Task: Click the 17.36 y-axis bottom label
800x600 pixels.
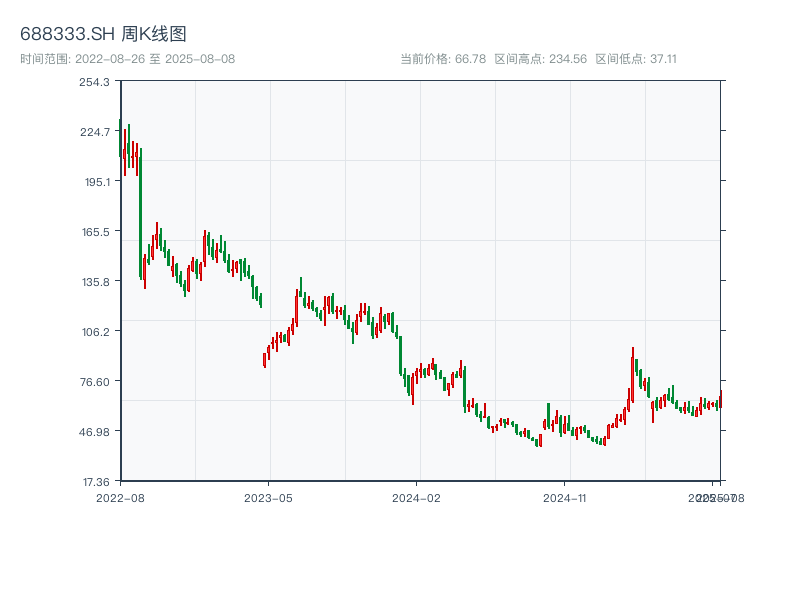Action: point(95,482)
